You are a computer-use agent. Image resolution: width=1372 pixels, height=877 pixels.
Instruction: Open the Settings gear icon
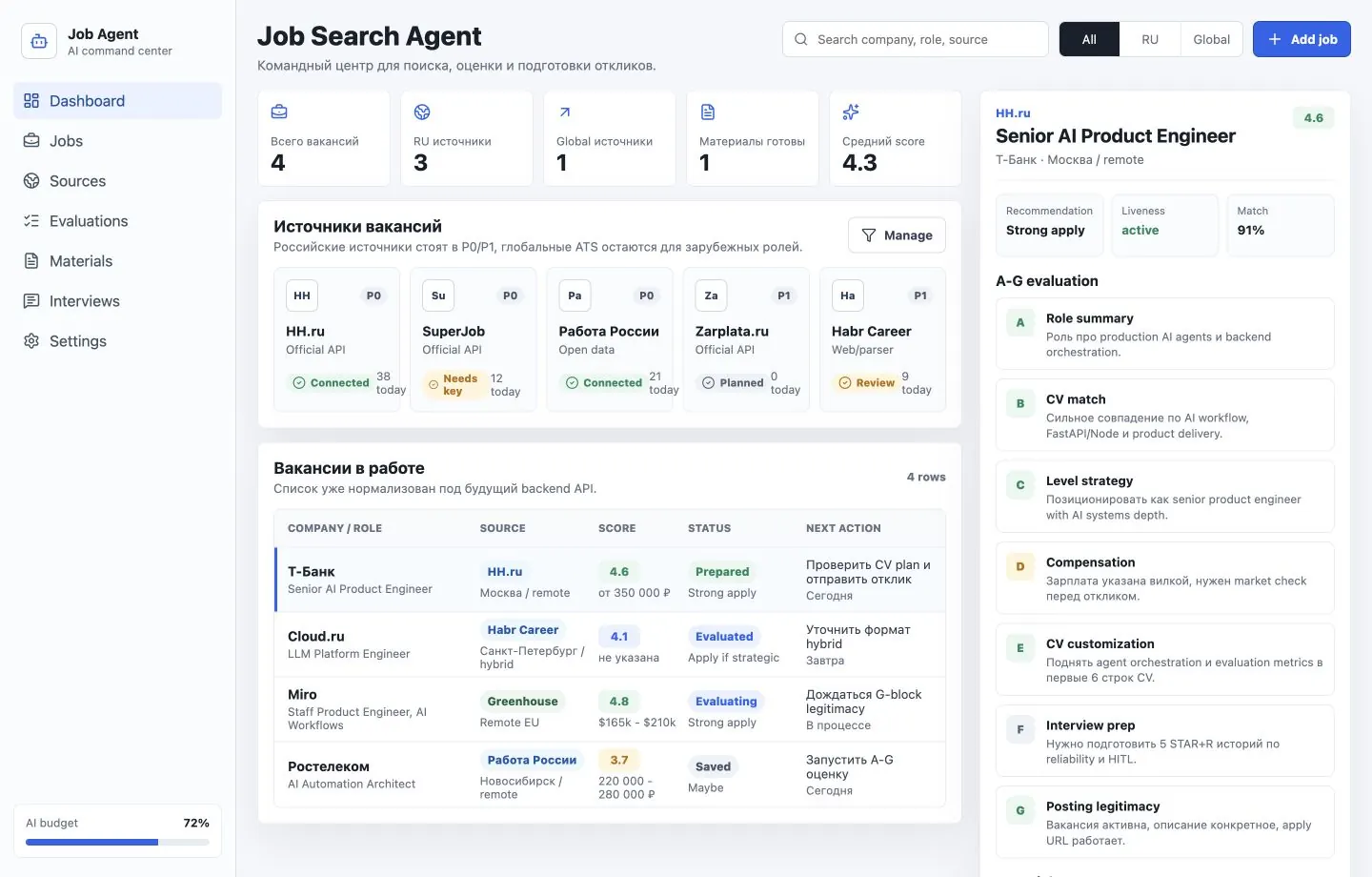click(31, 341)
